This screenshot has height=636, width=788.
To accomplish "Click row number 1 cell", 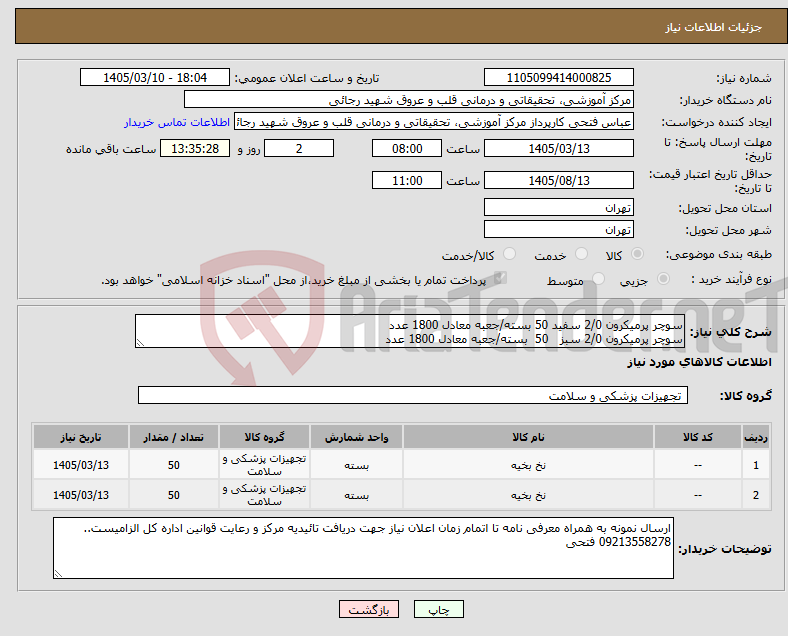I will [755, 465].
